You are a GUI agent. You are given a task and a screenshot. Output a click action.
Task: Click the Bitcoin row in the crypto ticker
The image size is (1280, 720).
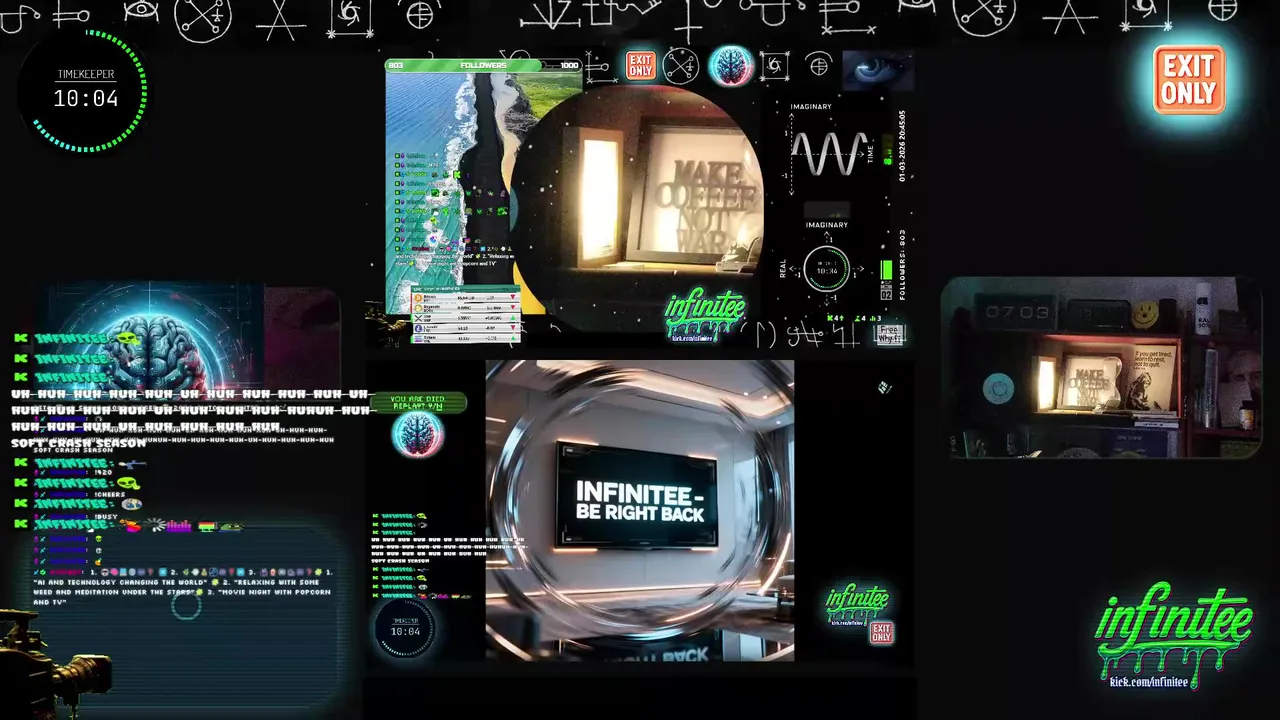[466, 298]
